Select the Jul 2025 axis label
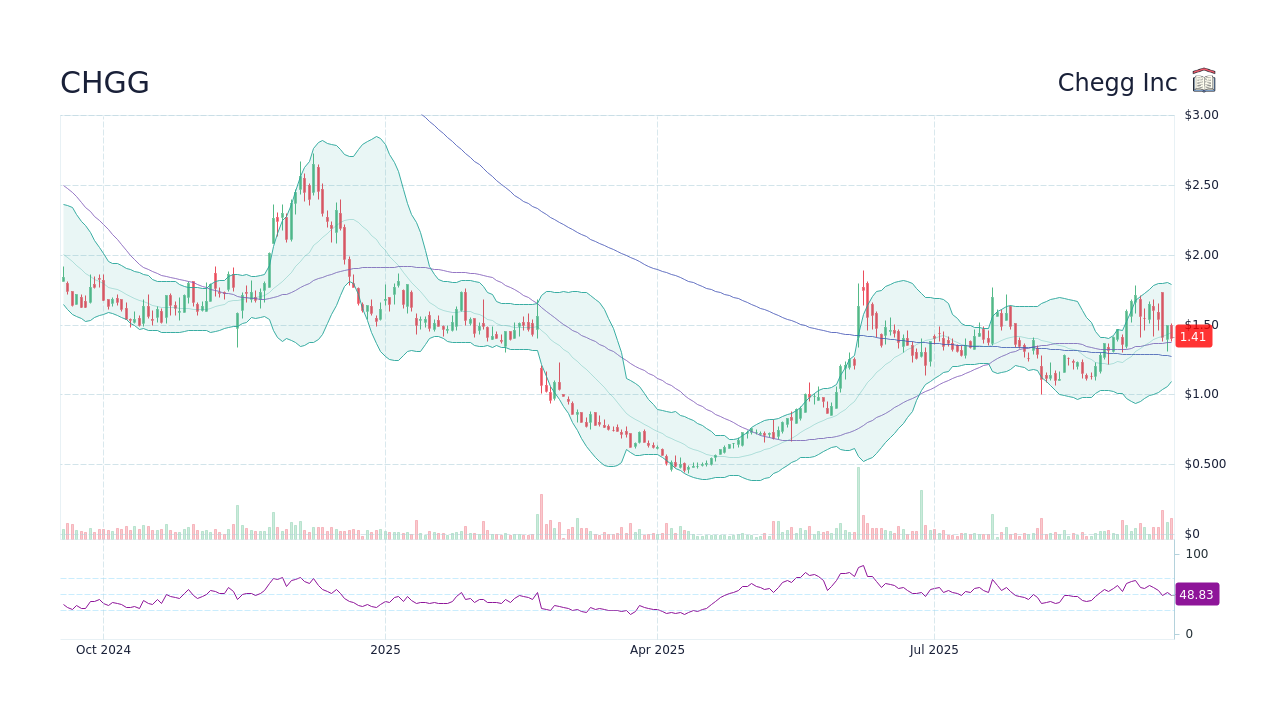 pyautogui.click(x=934, y=649)
